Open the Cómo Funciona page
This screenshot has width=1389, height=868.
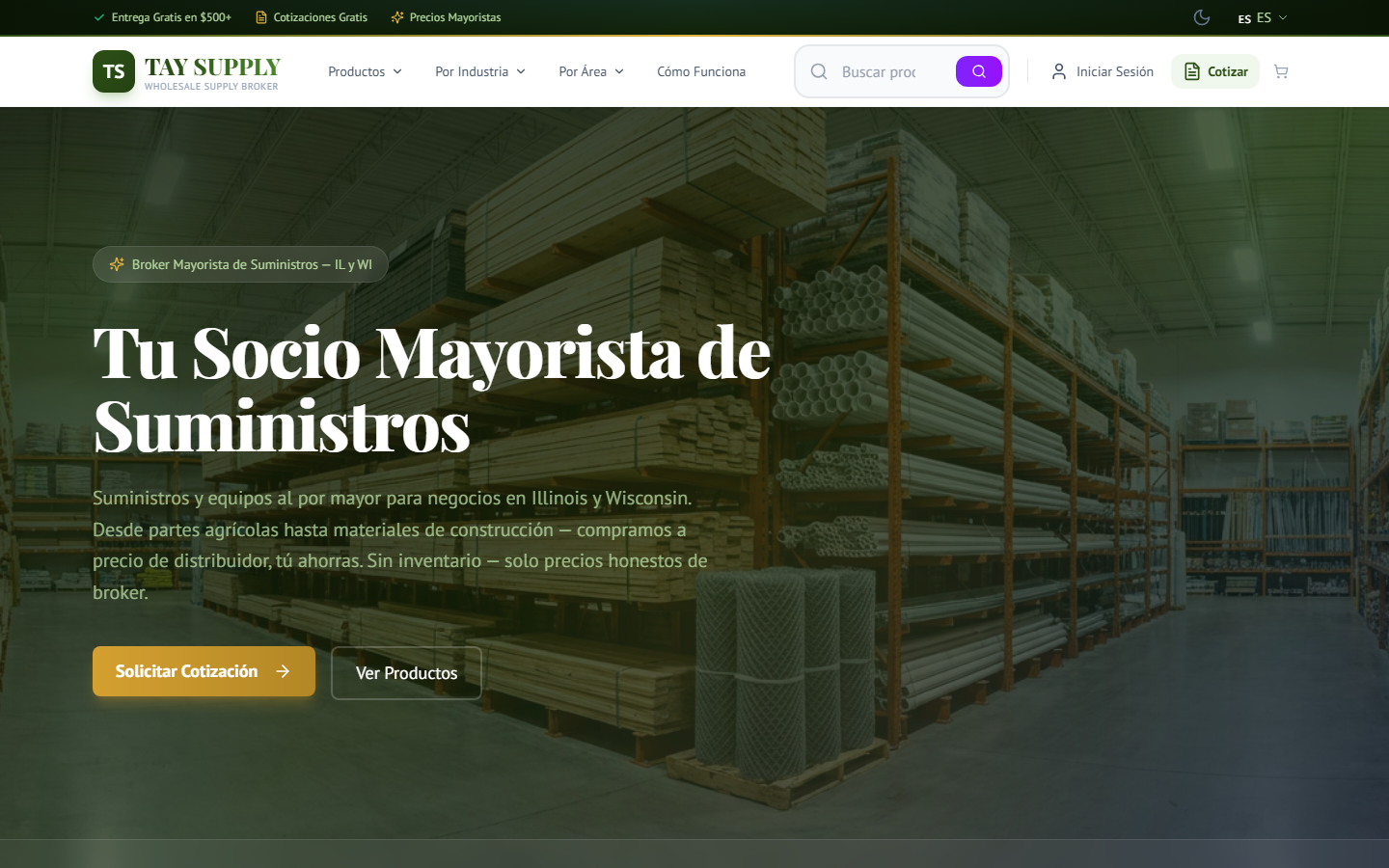pos(701,70)
